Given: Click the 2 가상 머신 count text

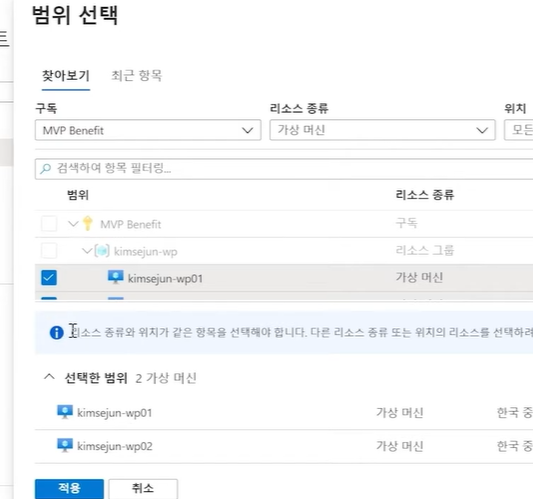Looking at the screenshot, I should tap(166, 378).
